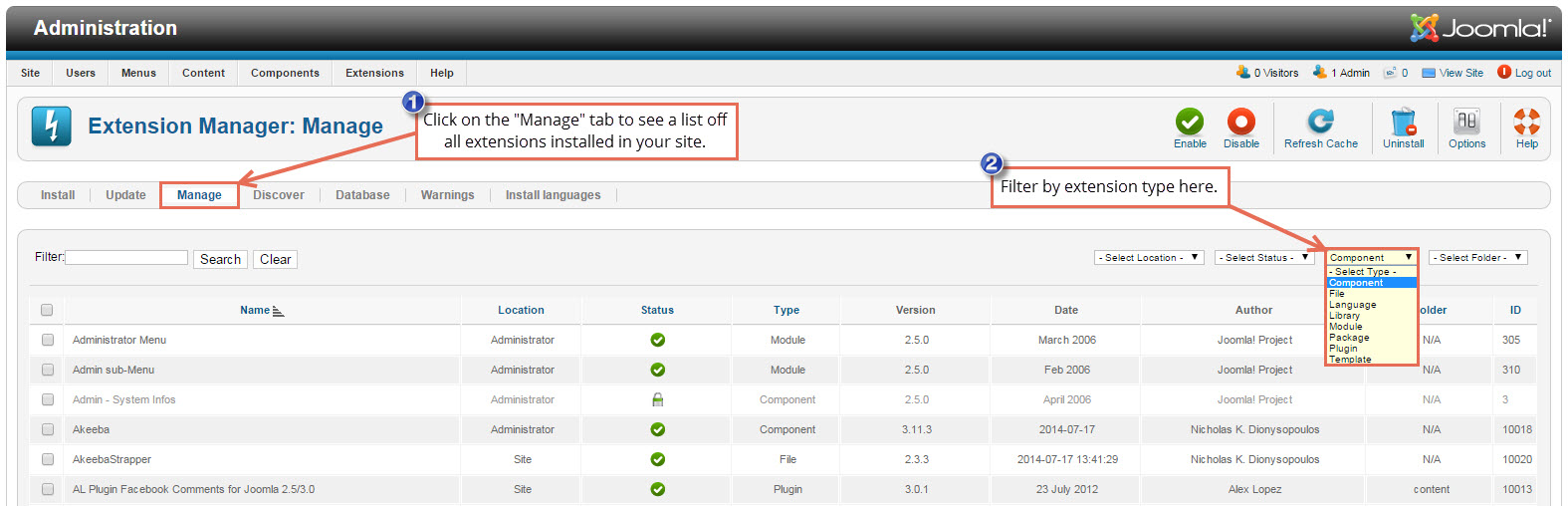The height and width of the screenshot is (506, 1568).
Task: Click the Log out icon
Action: point(1504,72)
